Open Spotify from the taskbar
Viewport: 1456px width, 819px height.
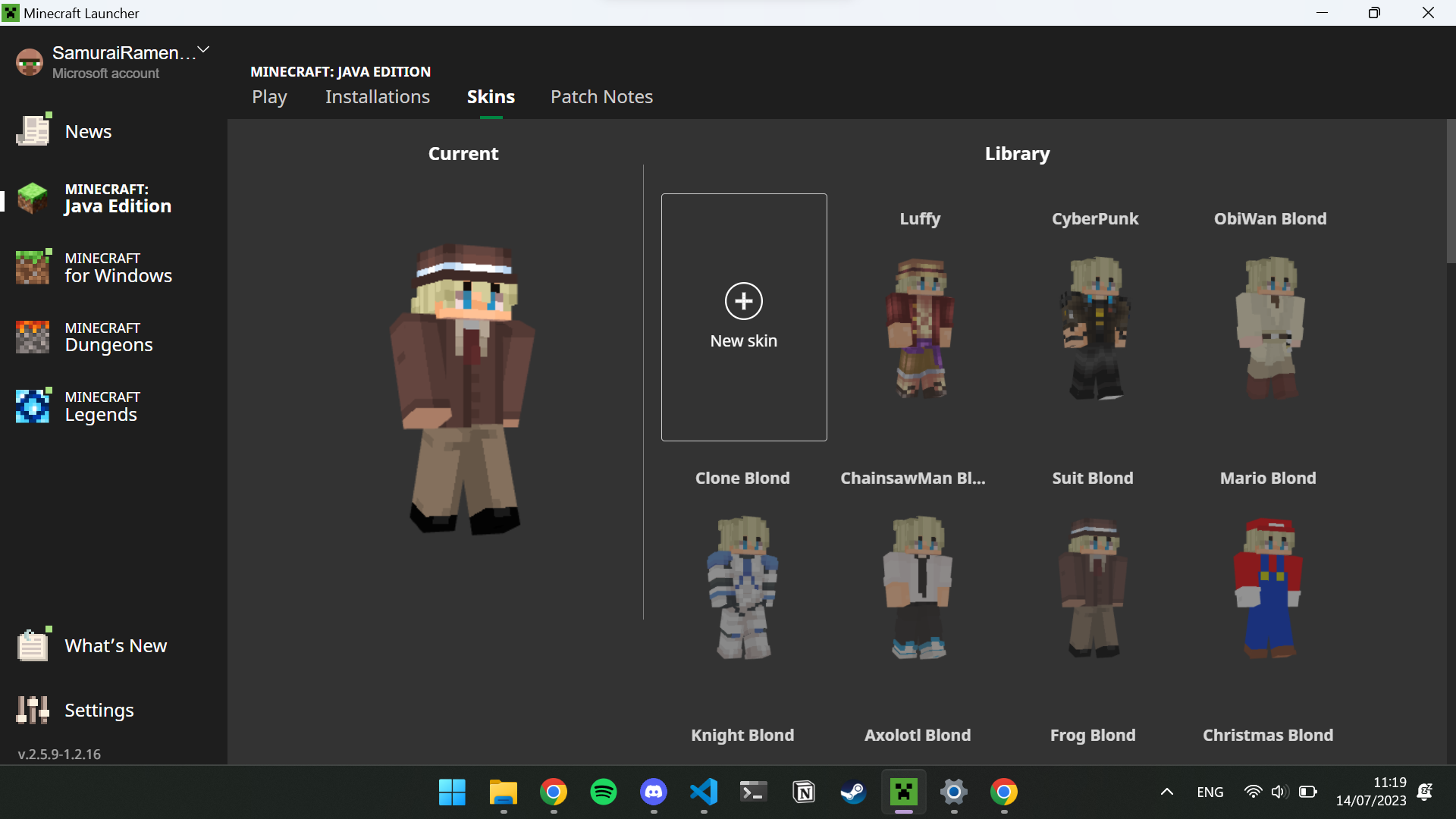coord(604,792)
